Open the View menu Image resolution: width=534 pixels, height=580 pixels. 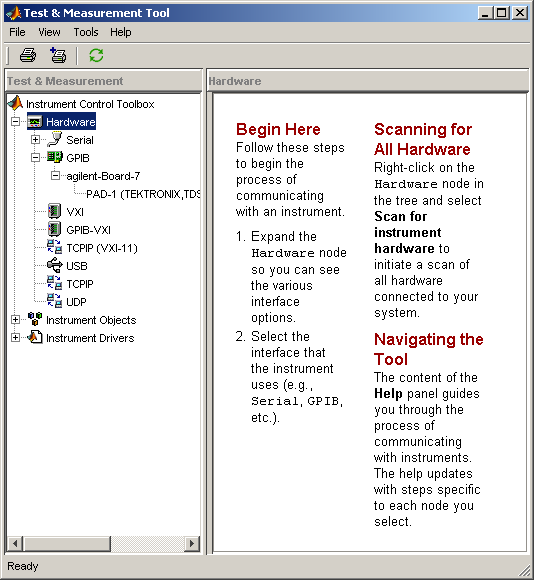click(49, 32)
